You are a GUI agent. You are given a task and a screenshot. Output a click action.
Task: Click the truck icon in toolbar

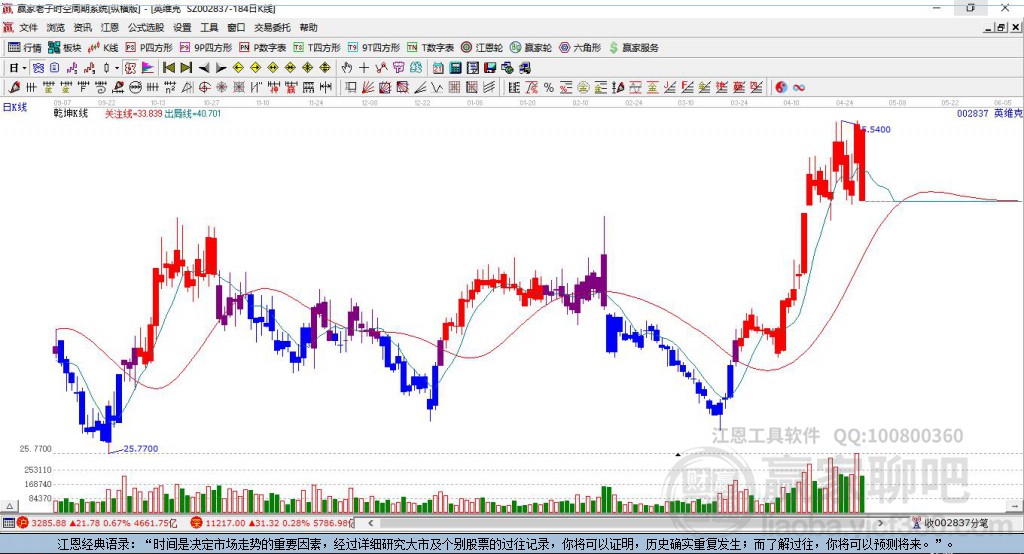(524, 68)
